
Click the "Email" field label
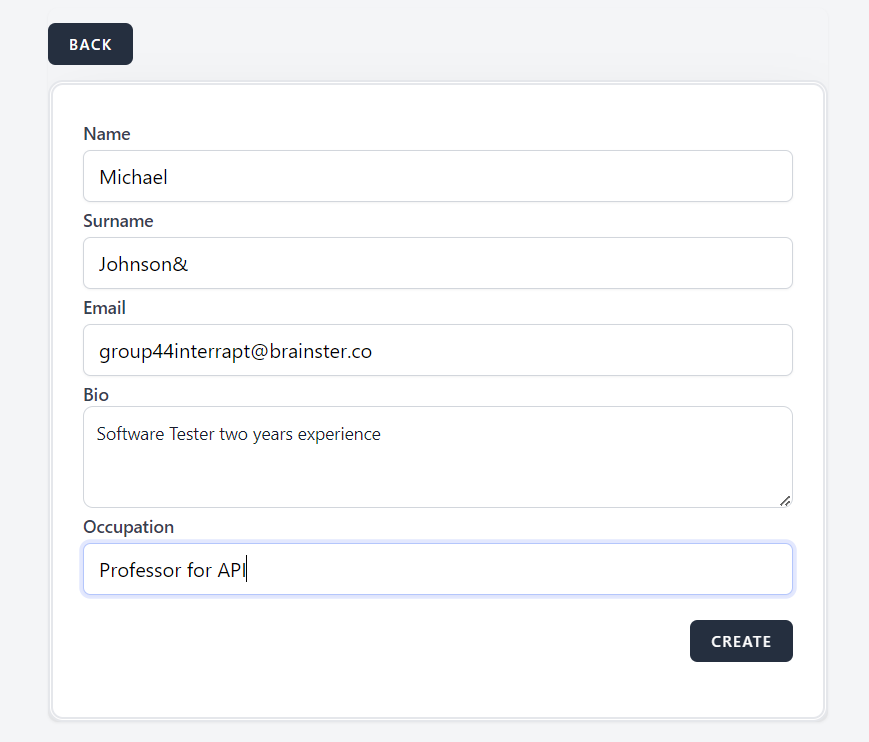(x=104, y=308)
